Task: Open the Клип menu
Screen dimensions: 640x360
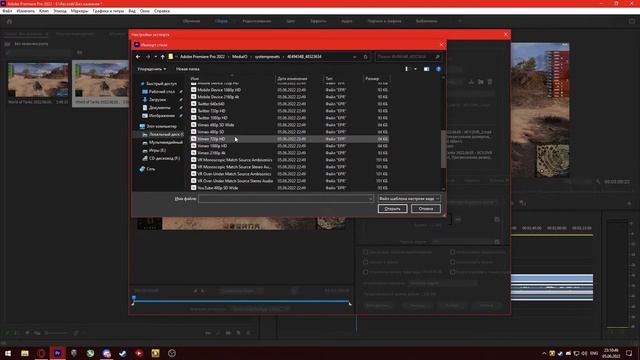Action: click(x=44, y=11)
